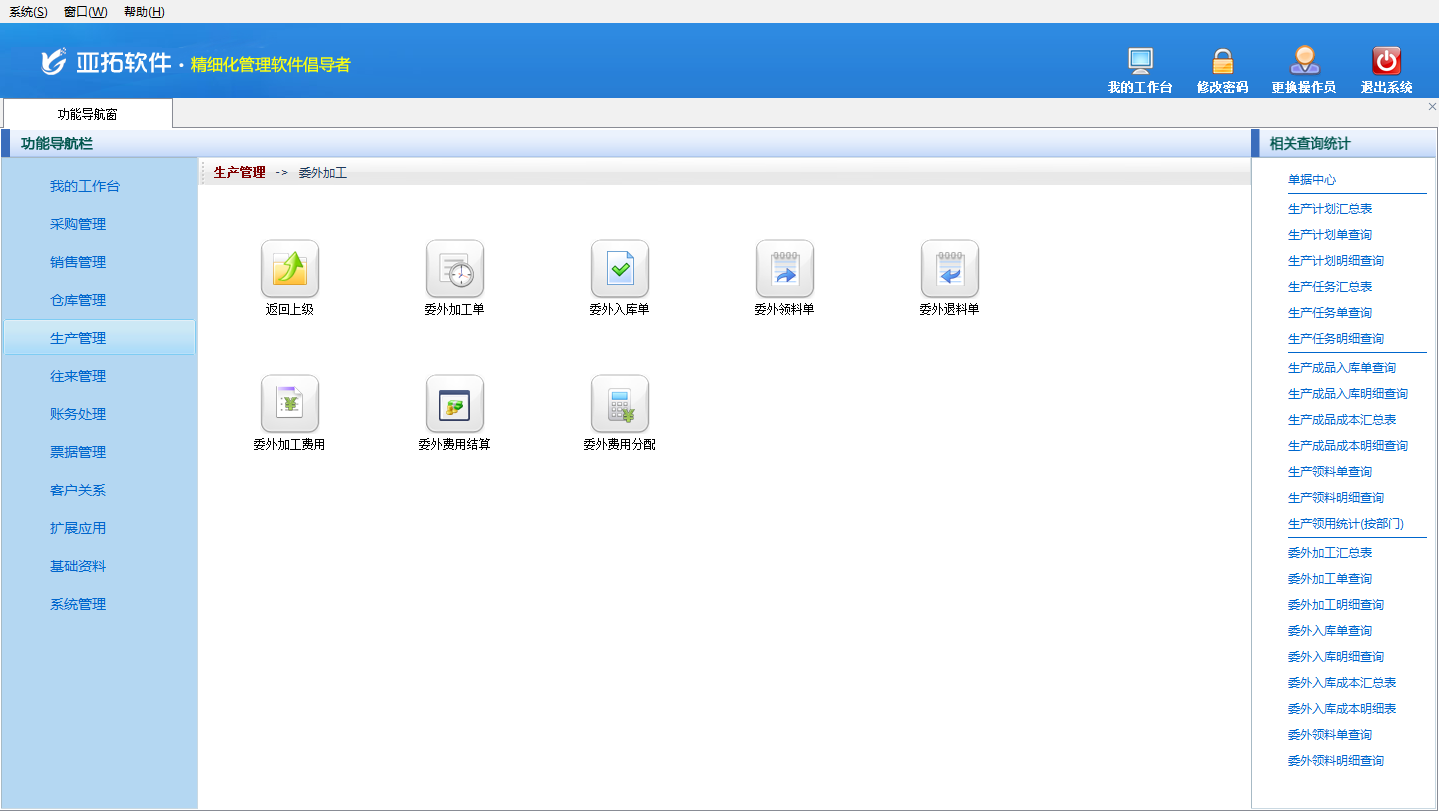Click 生产管理 in the breadcrumb path
The image size is (1439, 811).
pyautogui.click(x=240, y=172)
